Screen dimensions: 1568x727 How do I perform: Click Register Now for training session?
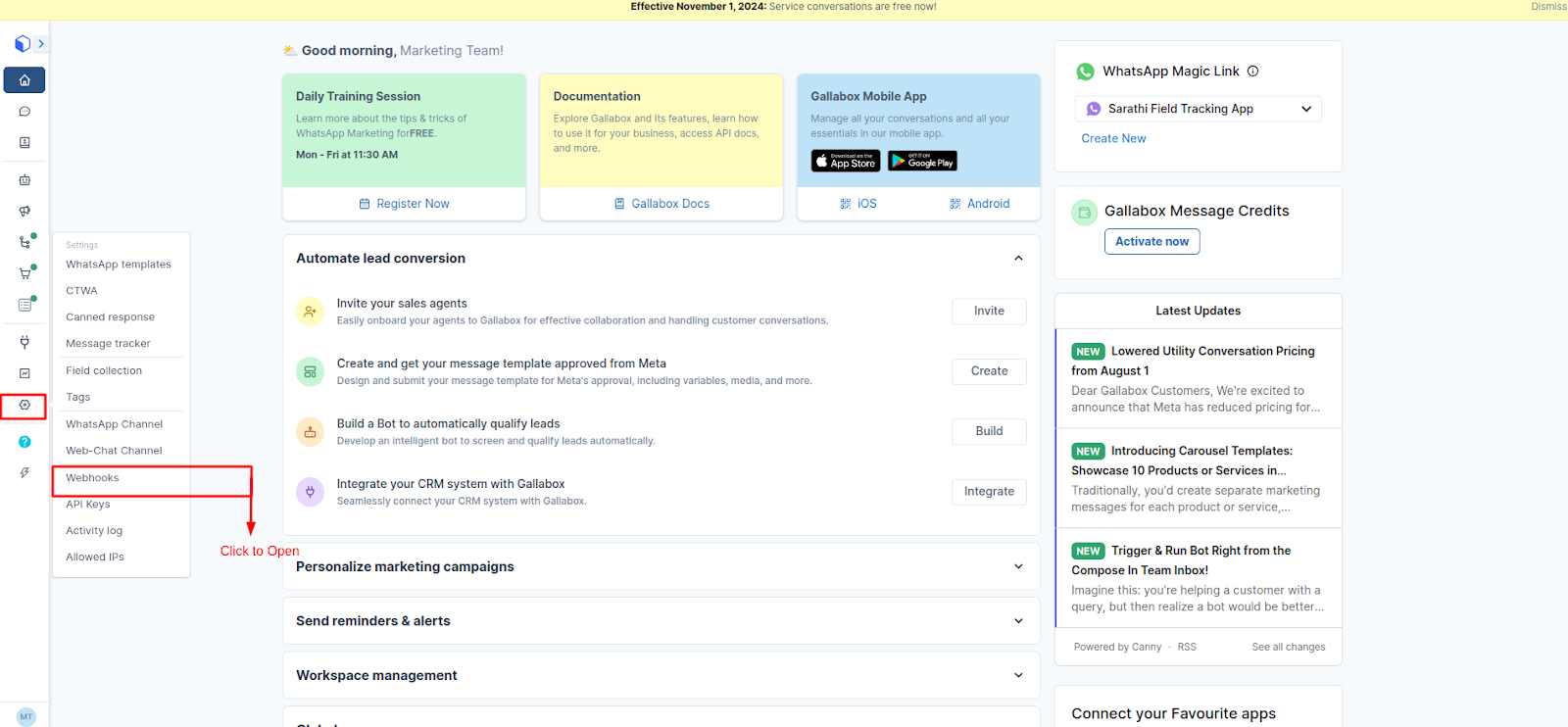click(x=404, y=204)
